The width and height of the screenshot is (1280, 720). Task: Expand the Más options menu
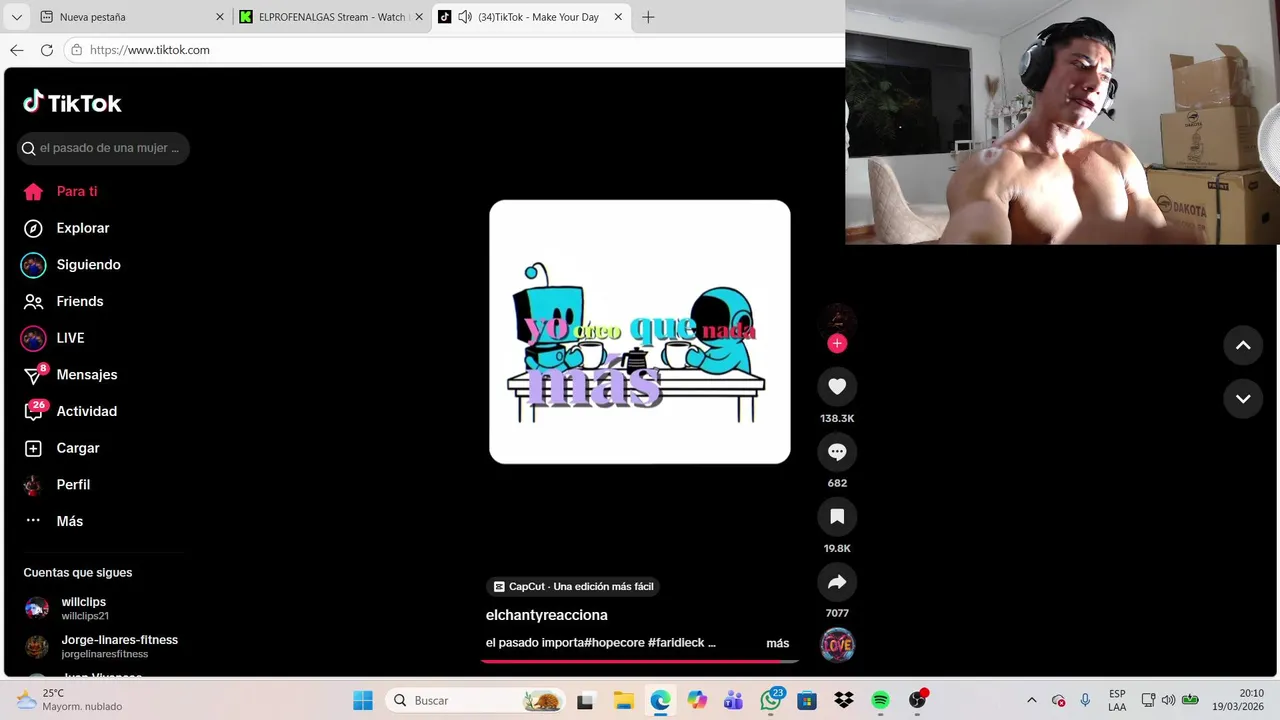click(x=54, y=521)
